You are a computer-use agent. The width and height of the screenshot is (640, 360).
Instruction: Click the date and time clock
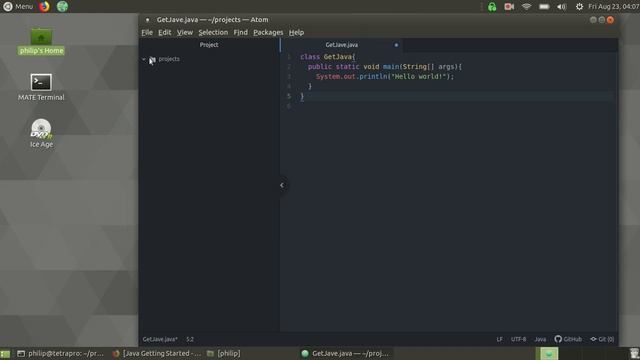coord(613,7)
